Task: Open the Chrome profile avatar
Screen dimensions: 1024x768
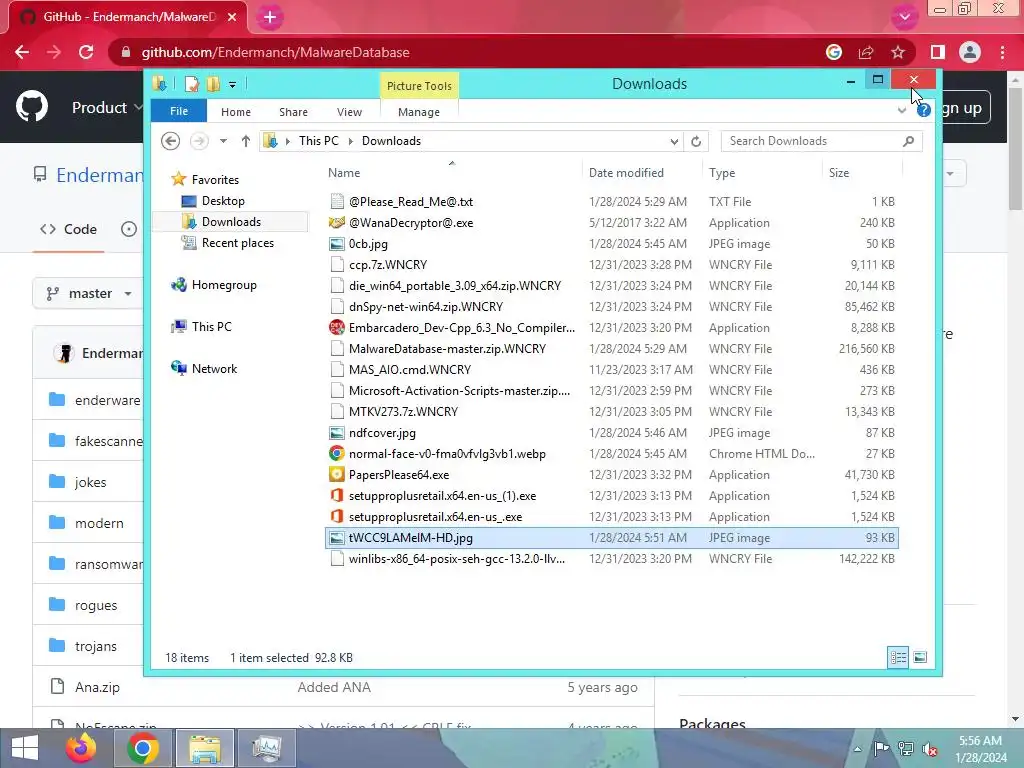Action: [x=970, y=52]
